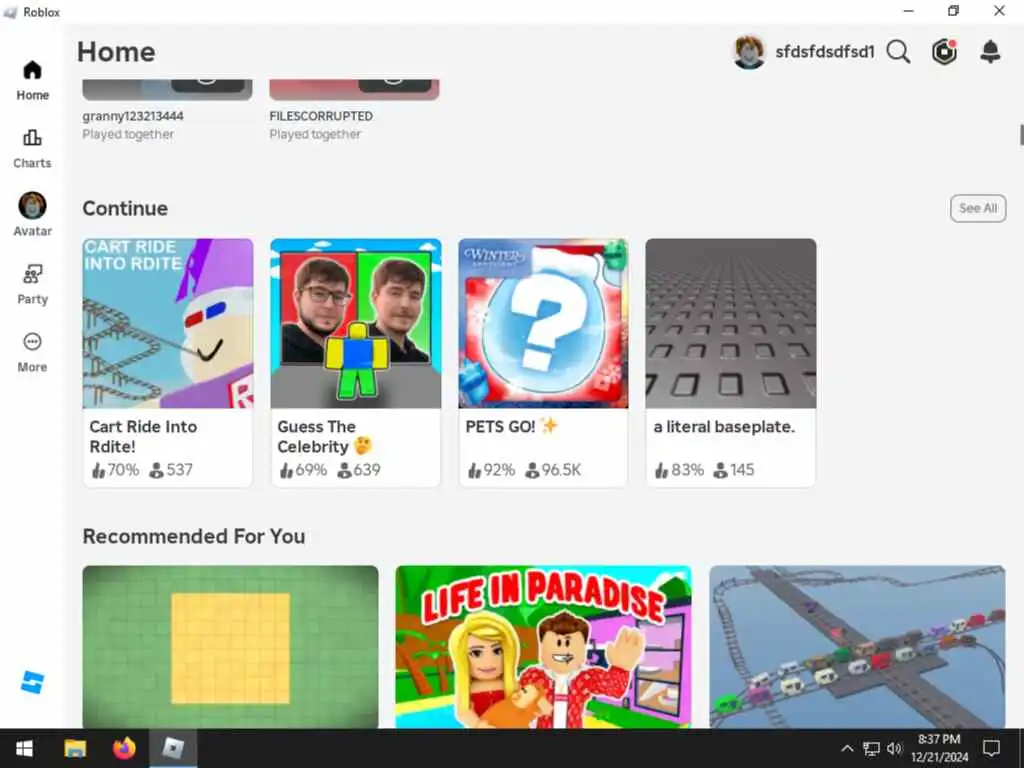Launch Firefox from the taskbar
This screenshot has width=1024, height=768.
[124, 748]
